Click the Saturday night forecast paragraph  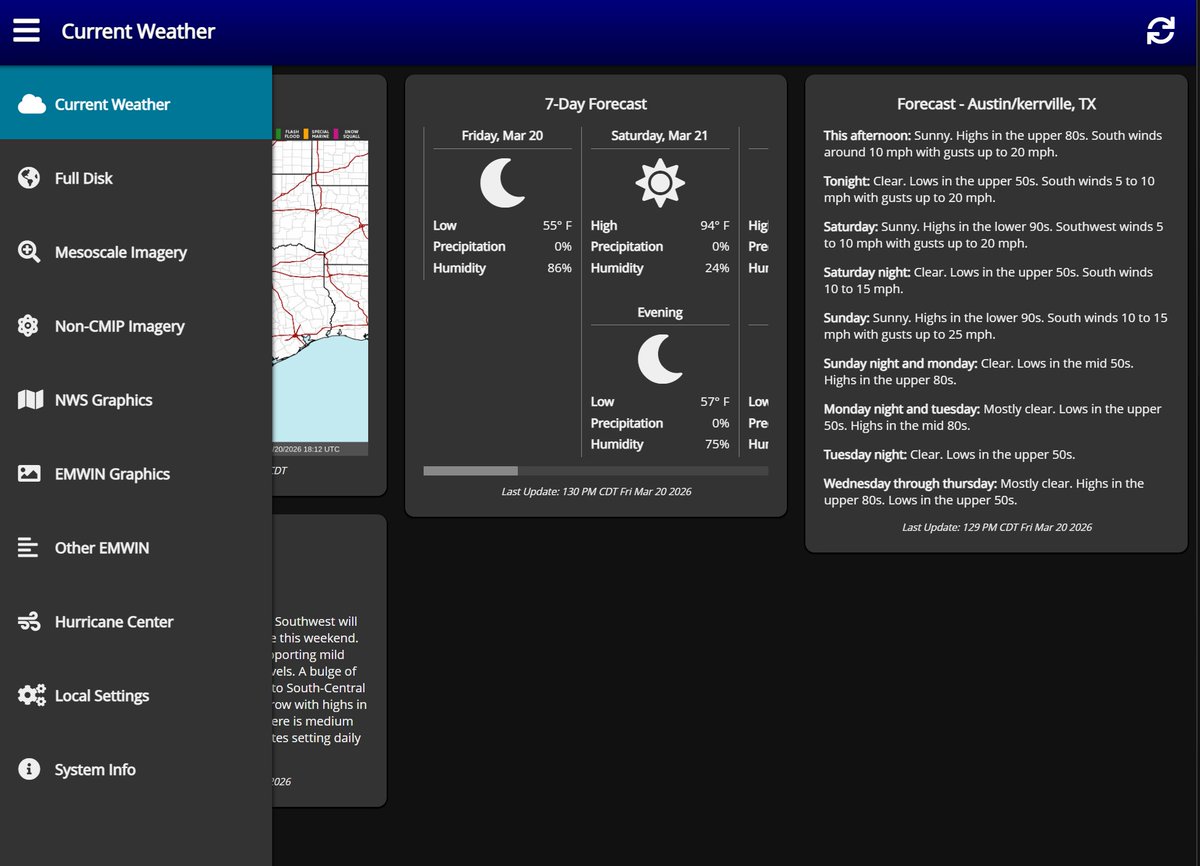pyautogui.click(x=996, y=281)
